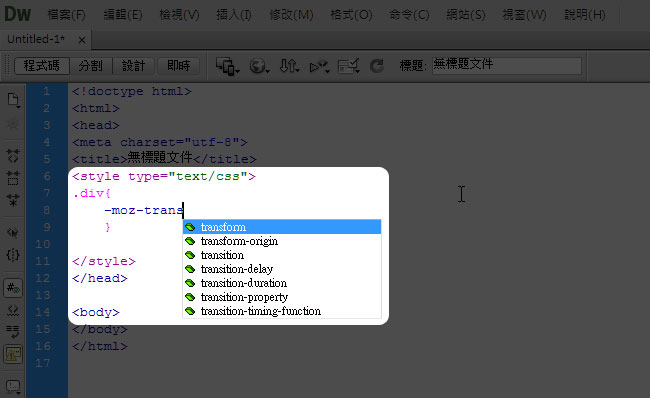Click the apply comment icon

click(x=13, y=387)
